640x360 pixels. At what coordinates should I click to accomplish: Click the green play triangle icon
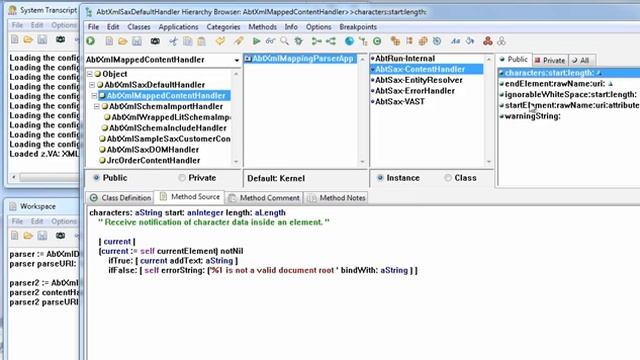[256, 41]
